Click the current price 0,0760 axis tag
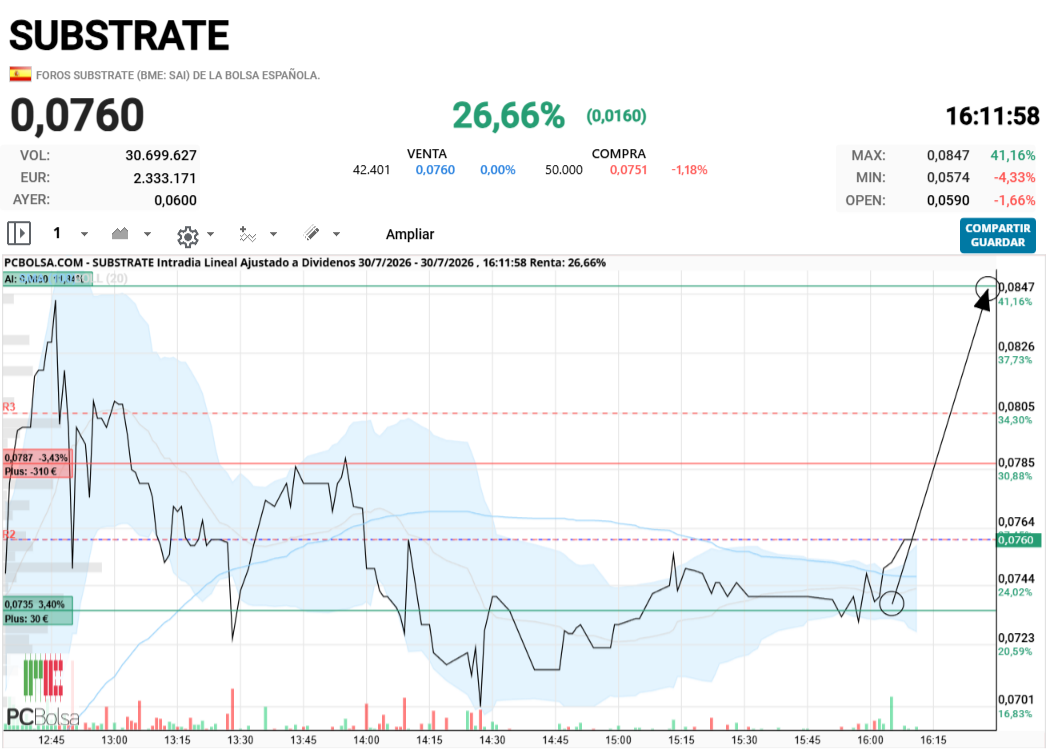This screenshot has width=1048, height=749. [1016, 539]
